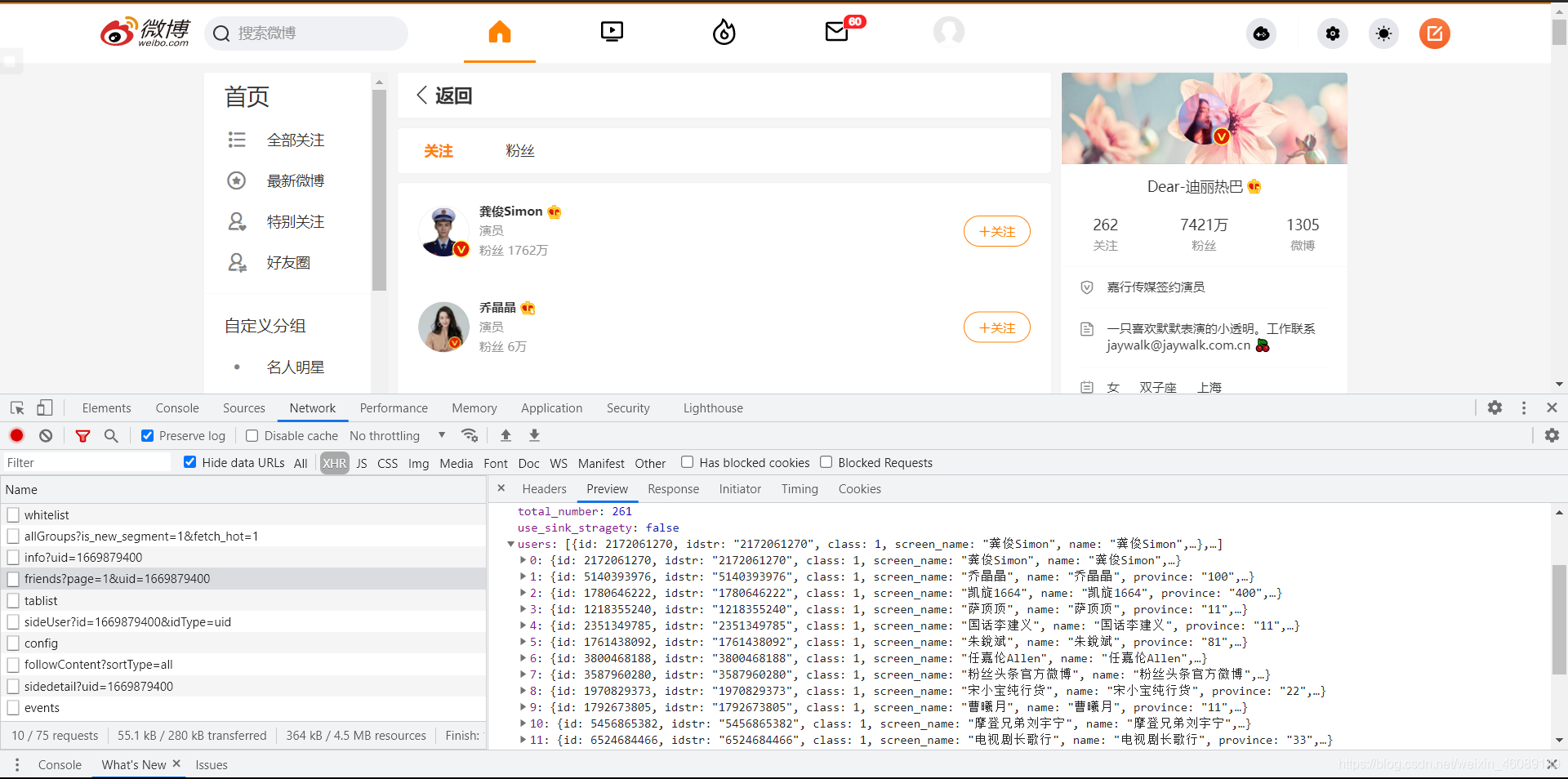1568x779 pixels.
Task: Toggle the network filter funnel icon
Action: [x=82, y=436]
